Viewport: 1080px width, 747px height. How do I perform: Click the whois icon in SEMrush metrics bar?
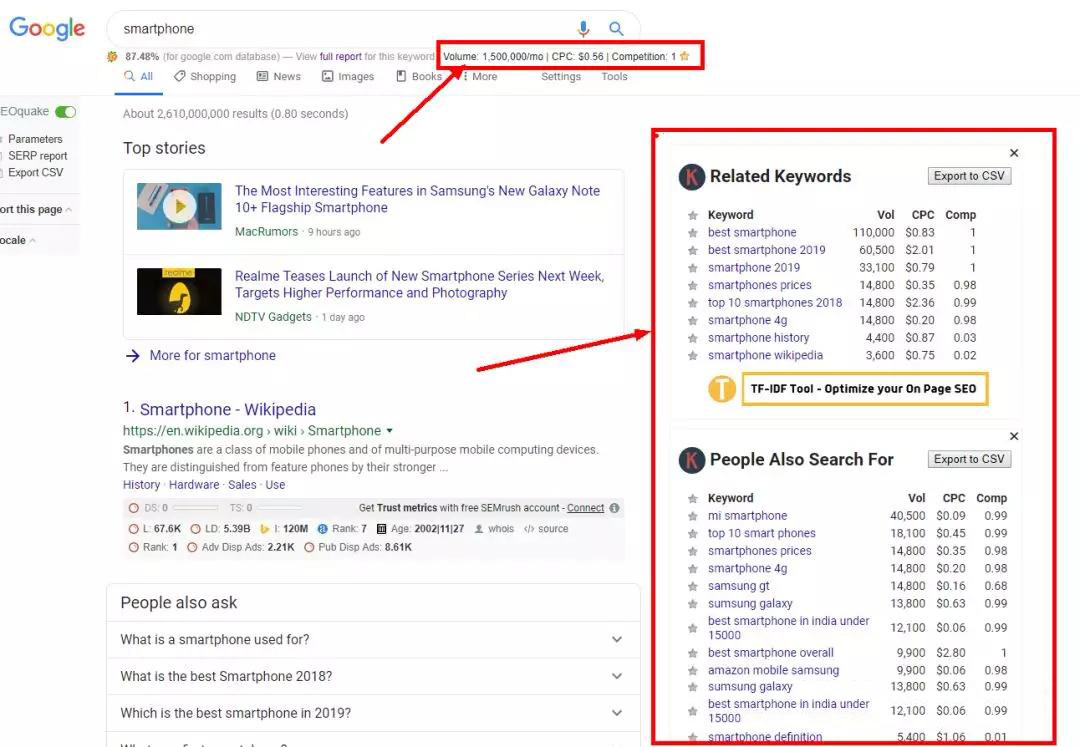pos(479,529)
